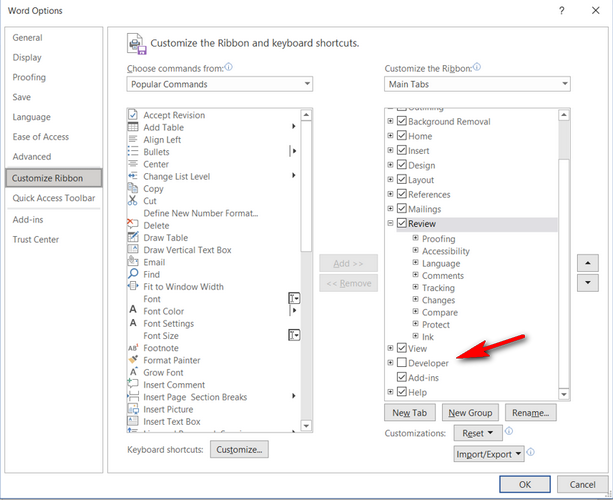
Task: Toggle the Layout tab checkbox
Action: click(402, 179)
